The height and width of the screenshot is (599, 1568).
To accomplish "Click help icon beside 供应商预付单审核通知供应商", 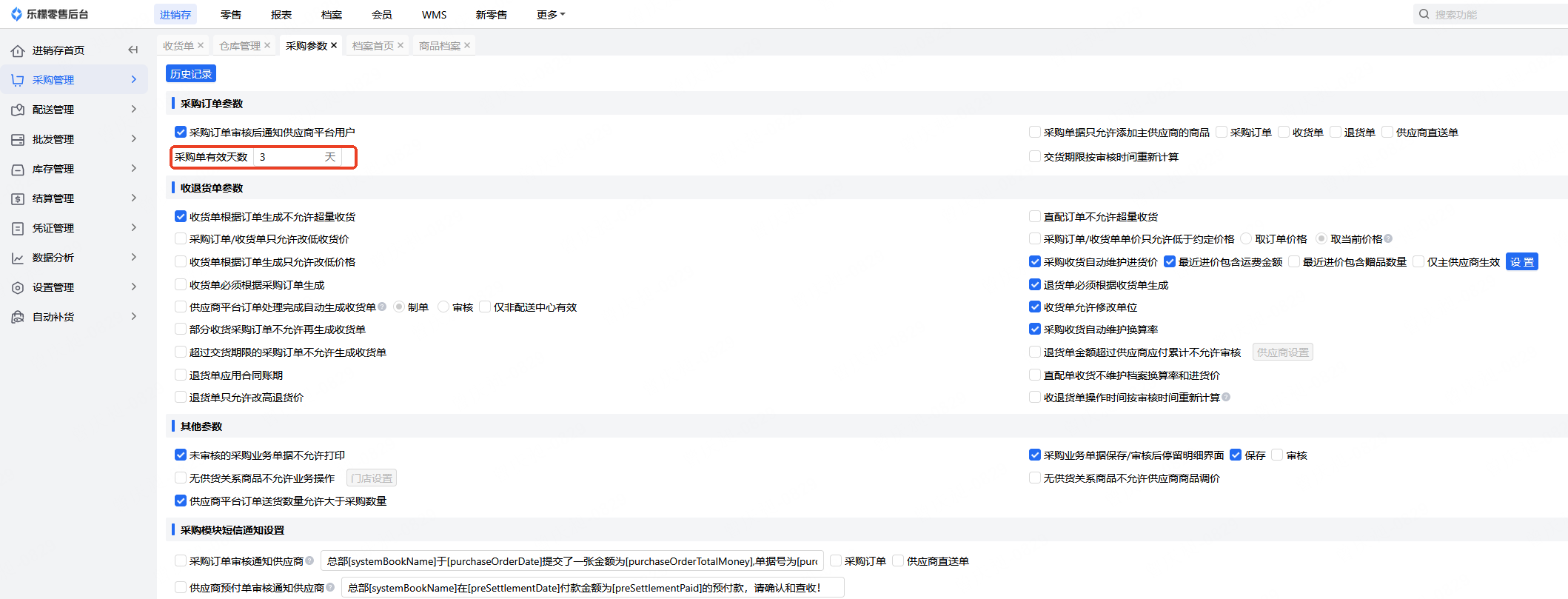I will click(x=330, y=587).
